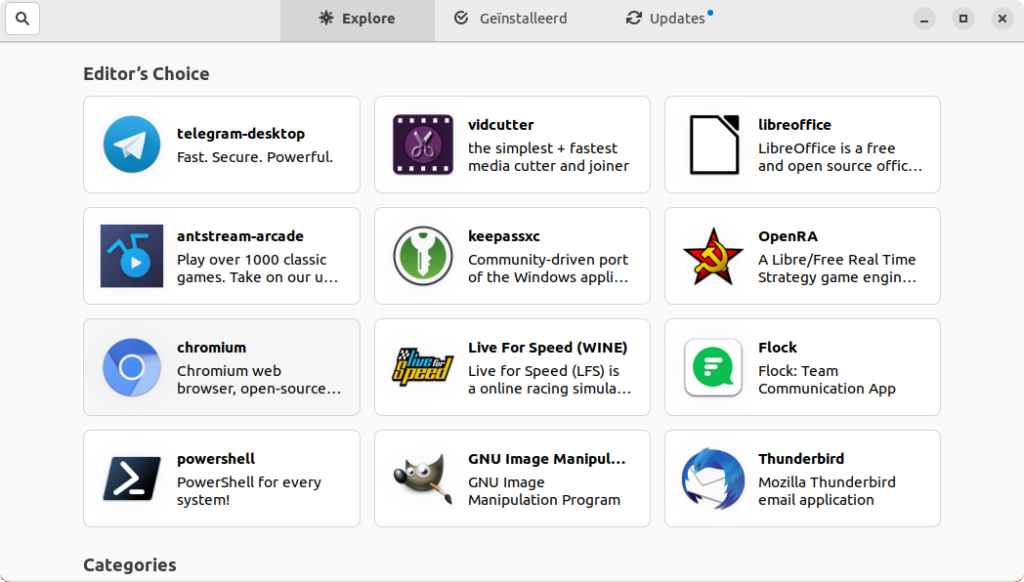
Task: Click the Chromium blue circle icon
Action: [x=132, y=367]
